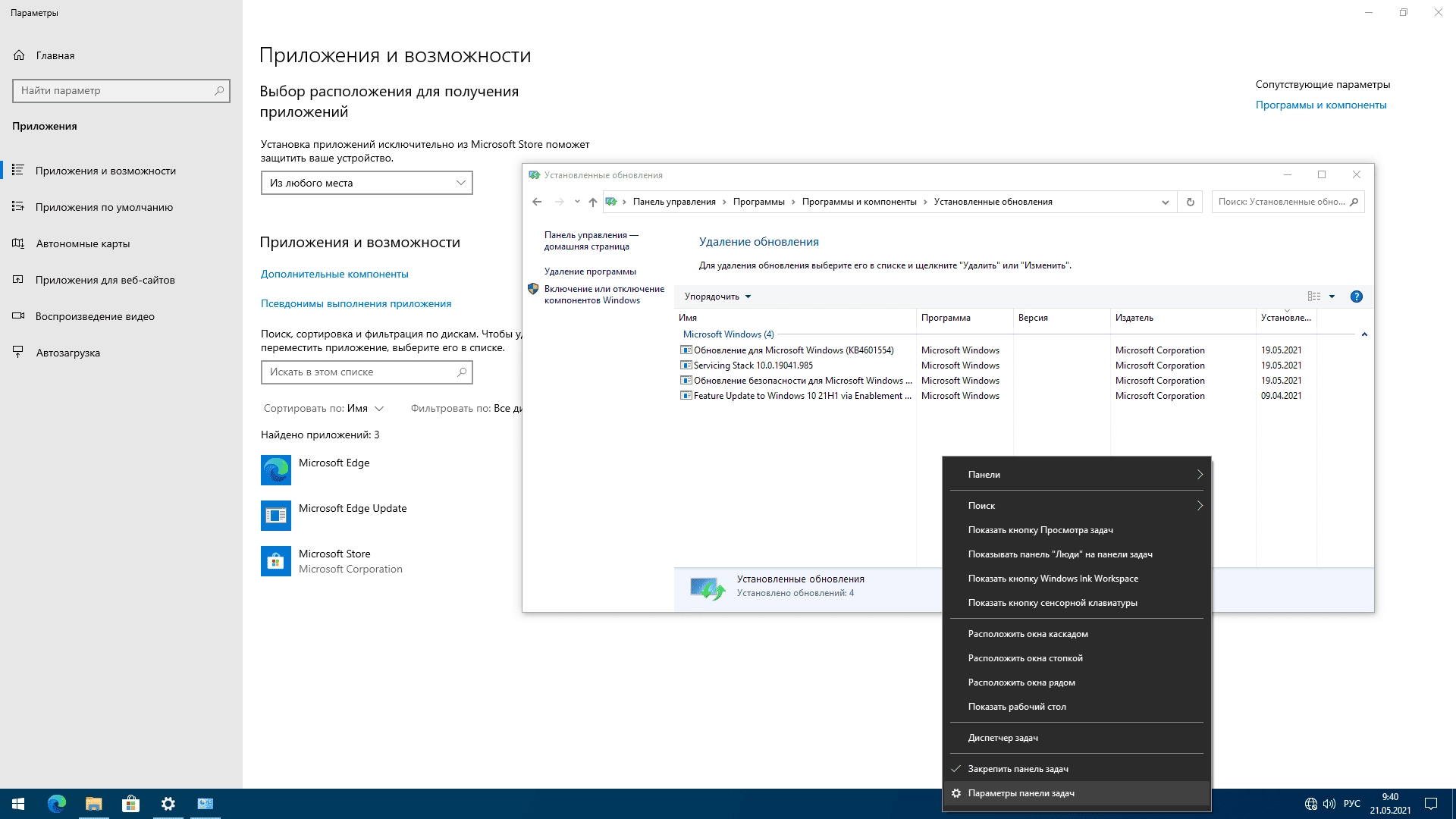Click the РУС input language indicator
This screenshot has width=1456, height=819.
tap(1352, 804)
